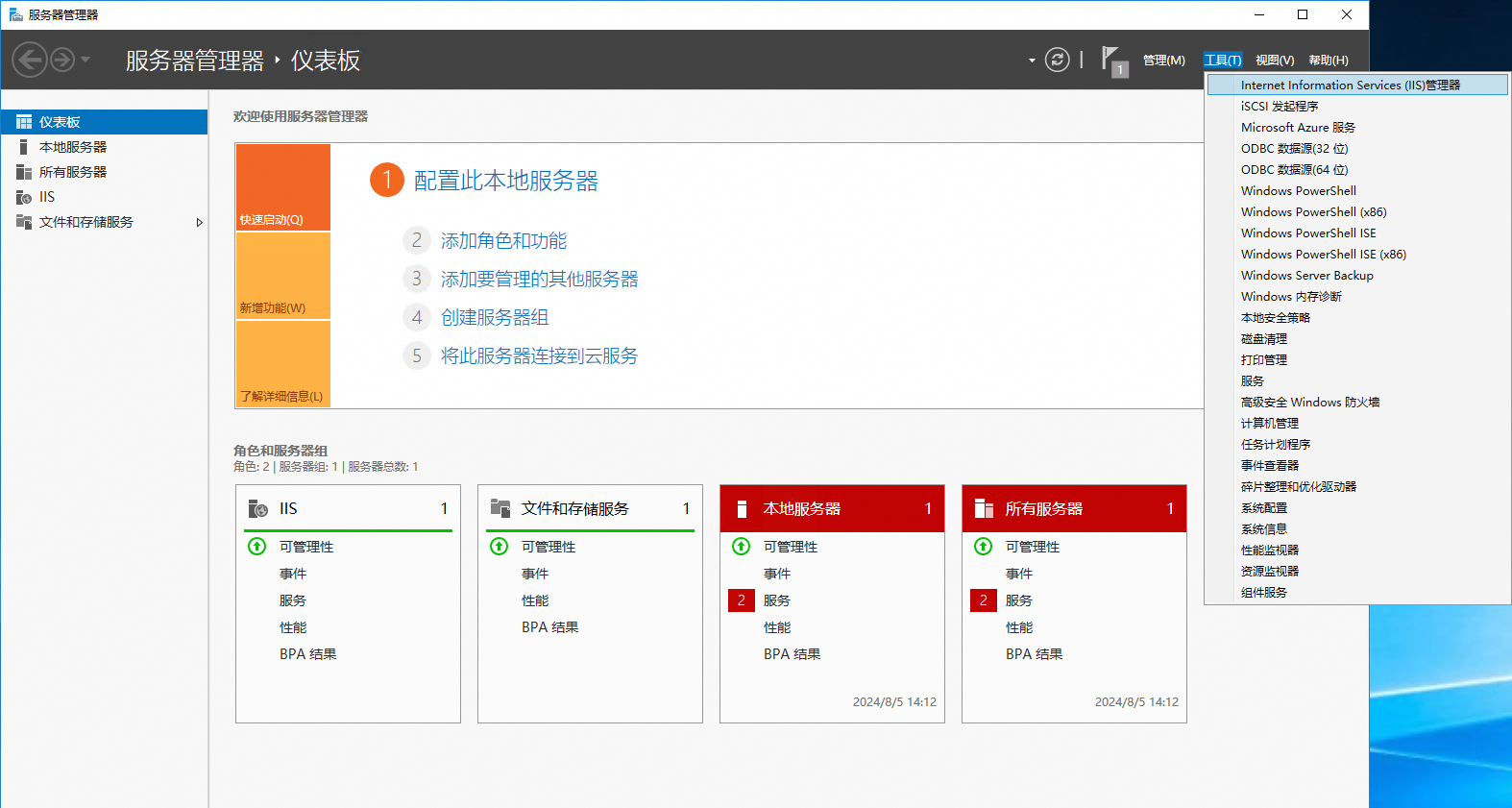Image resolution: width=1512 pixels, height=808 pixels.
Task: Click the 快速启动(Q) tile
Action: [x=282, y=187]
